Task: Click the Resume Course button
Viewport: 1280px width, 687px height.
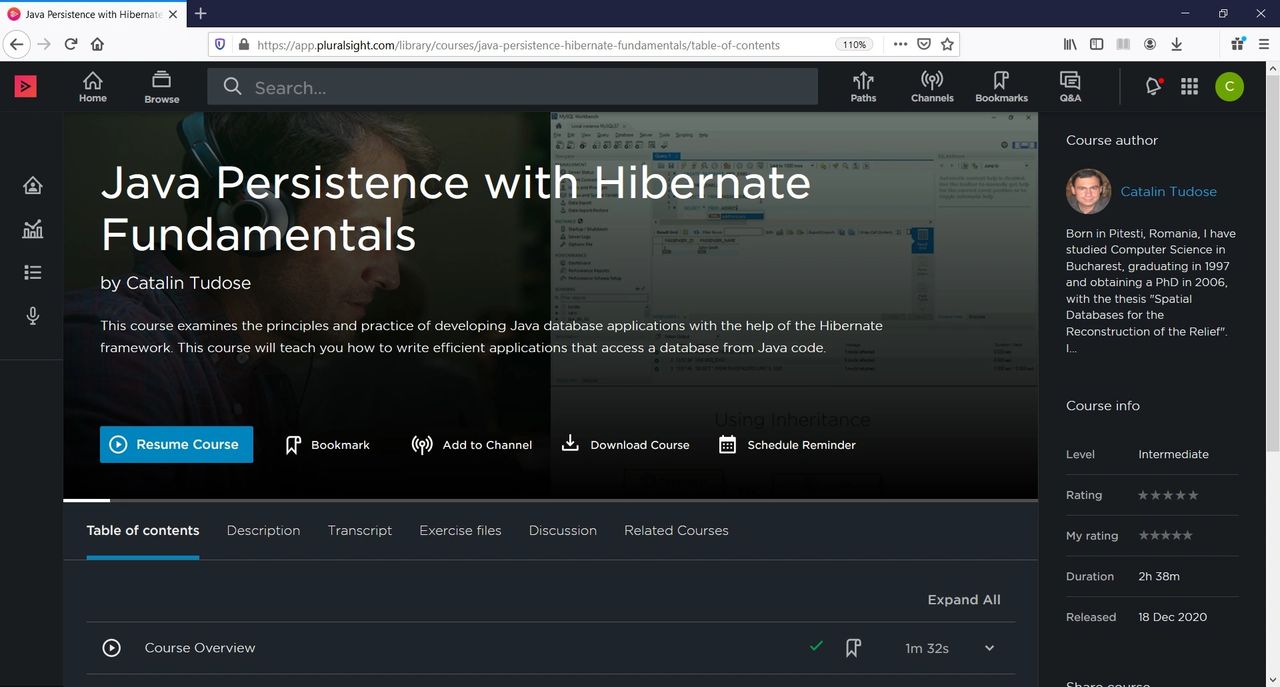Action: point(176,445)
